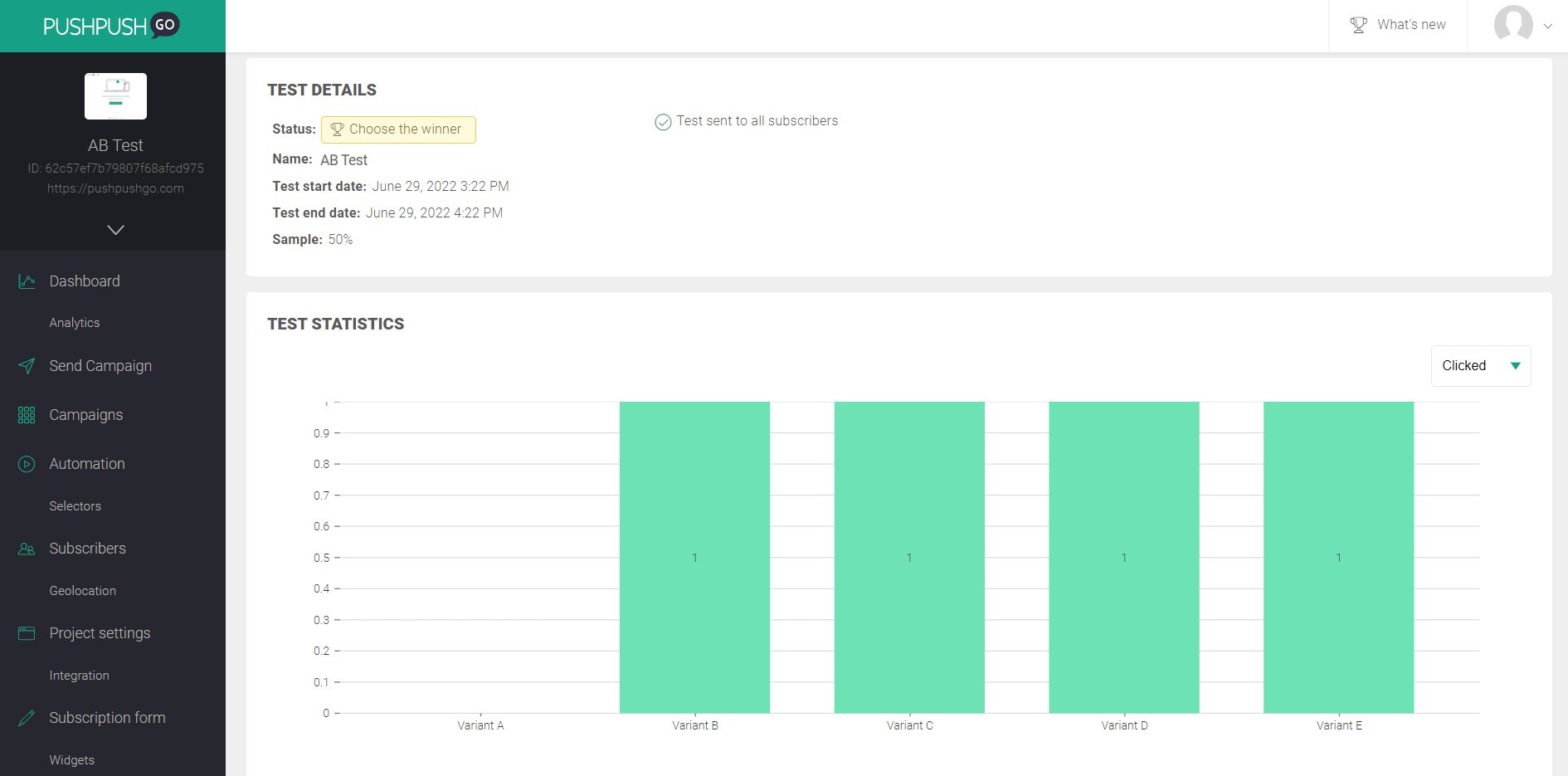Image resolution: width=1568 pixels, height=776 pixels.
Task: Click the 'AB Test' name value in details
Action: [x=343, y=160]
